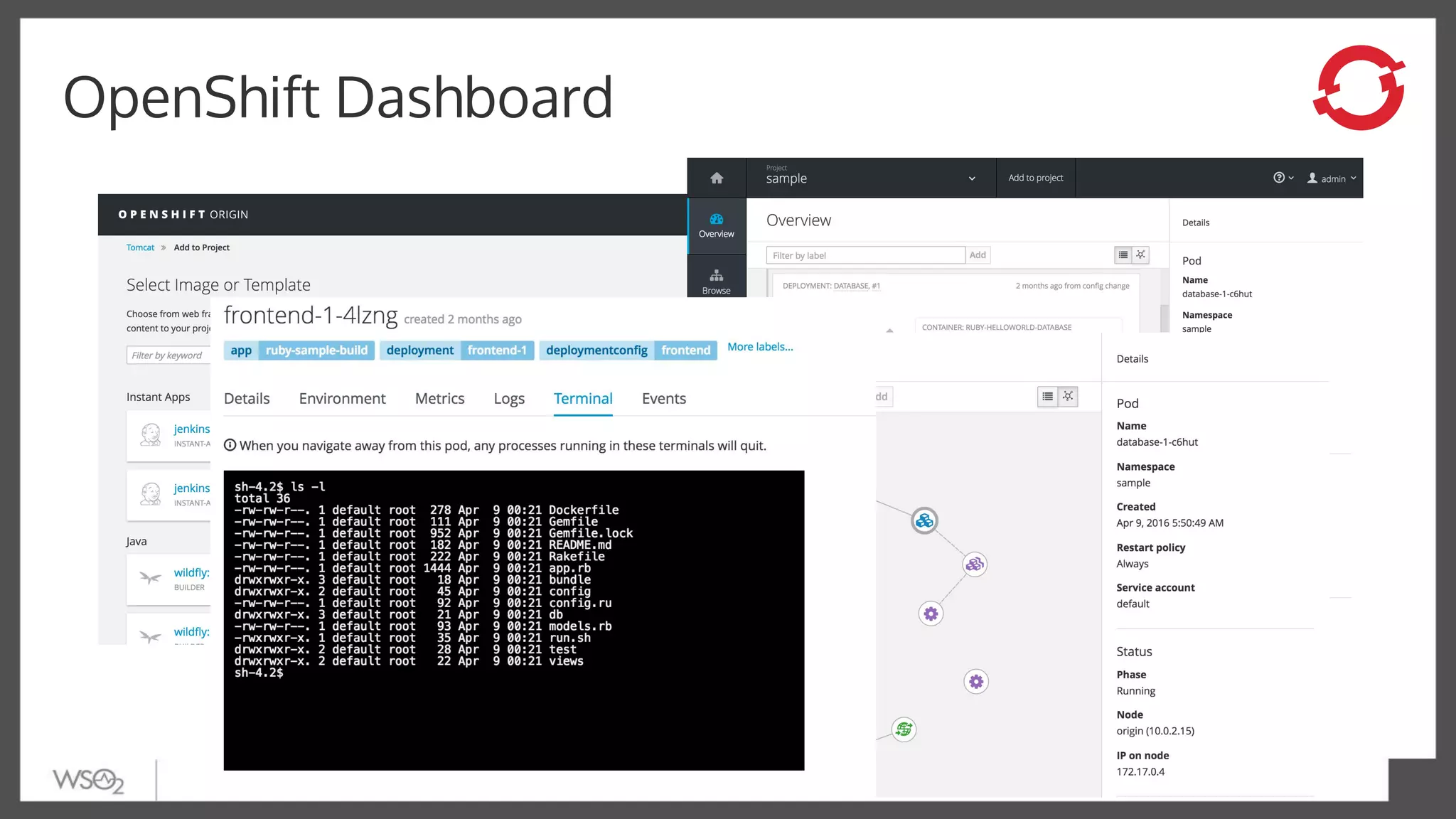
Task: Open the Overview dashboard icon in the sidebar
Action: [717, 225]
